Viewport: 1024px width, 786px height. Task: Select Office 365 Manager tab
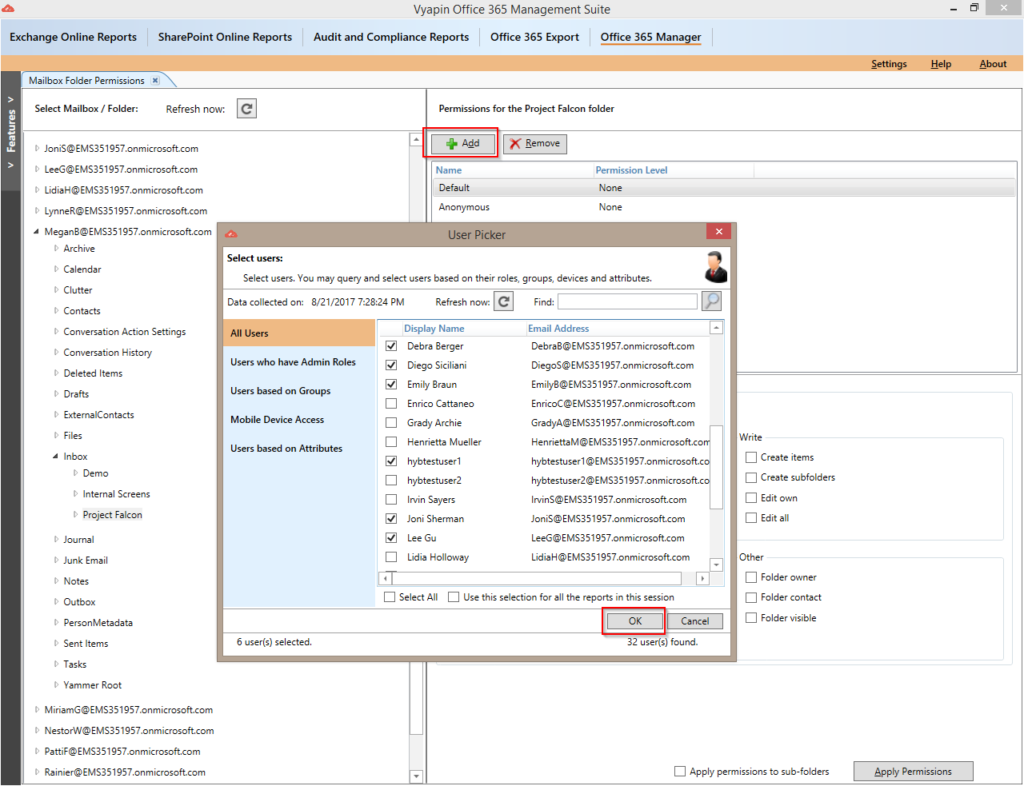point(650,37)
